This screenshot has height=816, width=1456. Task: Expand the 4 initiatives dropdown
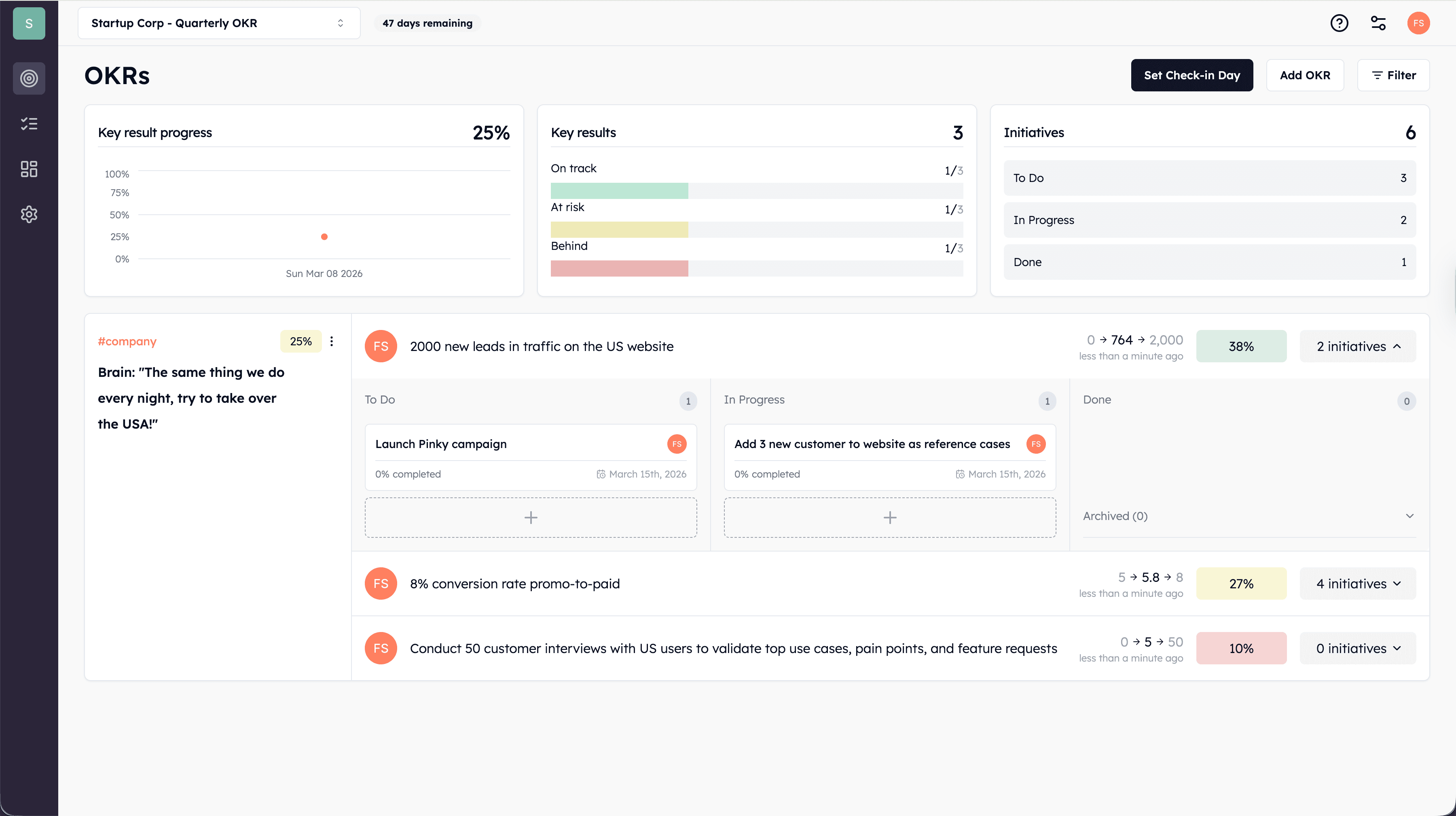1358,584
